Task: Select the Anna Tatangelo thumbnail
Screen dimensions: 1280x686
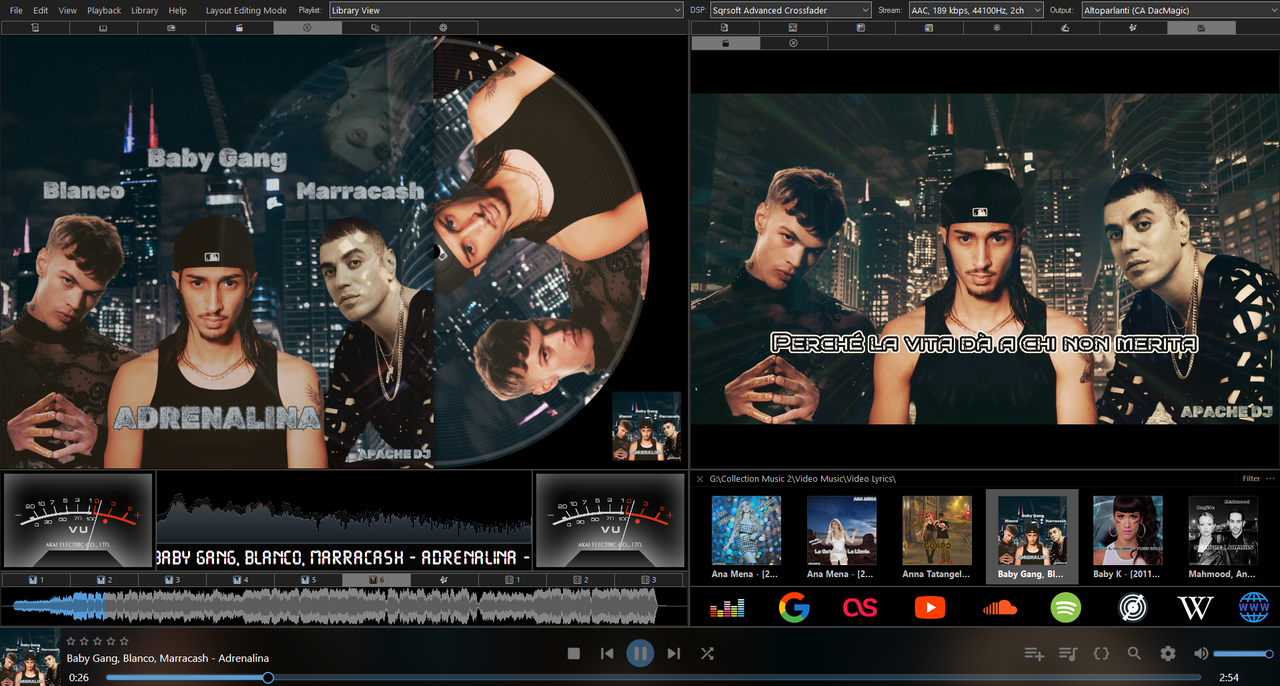Action: (x=937, y=537)
